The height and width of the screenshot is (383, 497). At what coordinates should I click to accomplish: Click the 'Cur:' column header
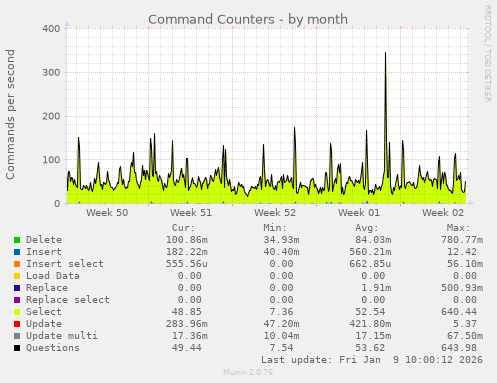(x=183, y=228)
